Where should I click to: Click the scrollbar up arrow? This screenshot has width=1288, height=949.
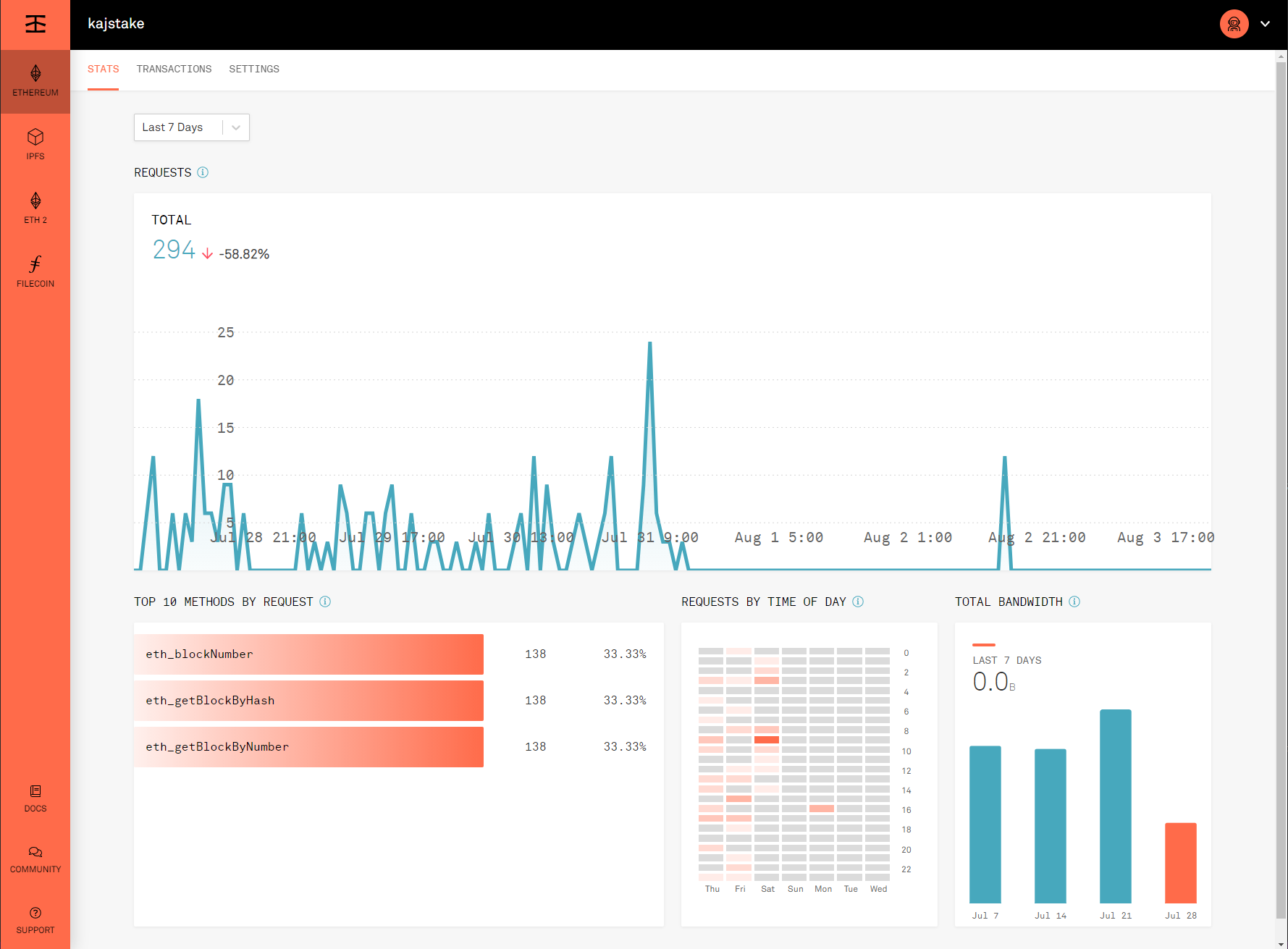[x=1281, y=56]
